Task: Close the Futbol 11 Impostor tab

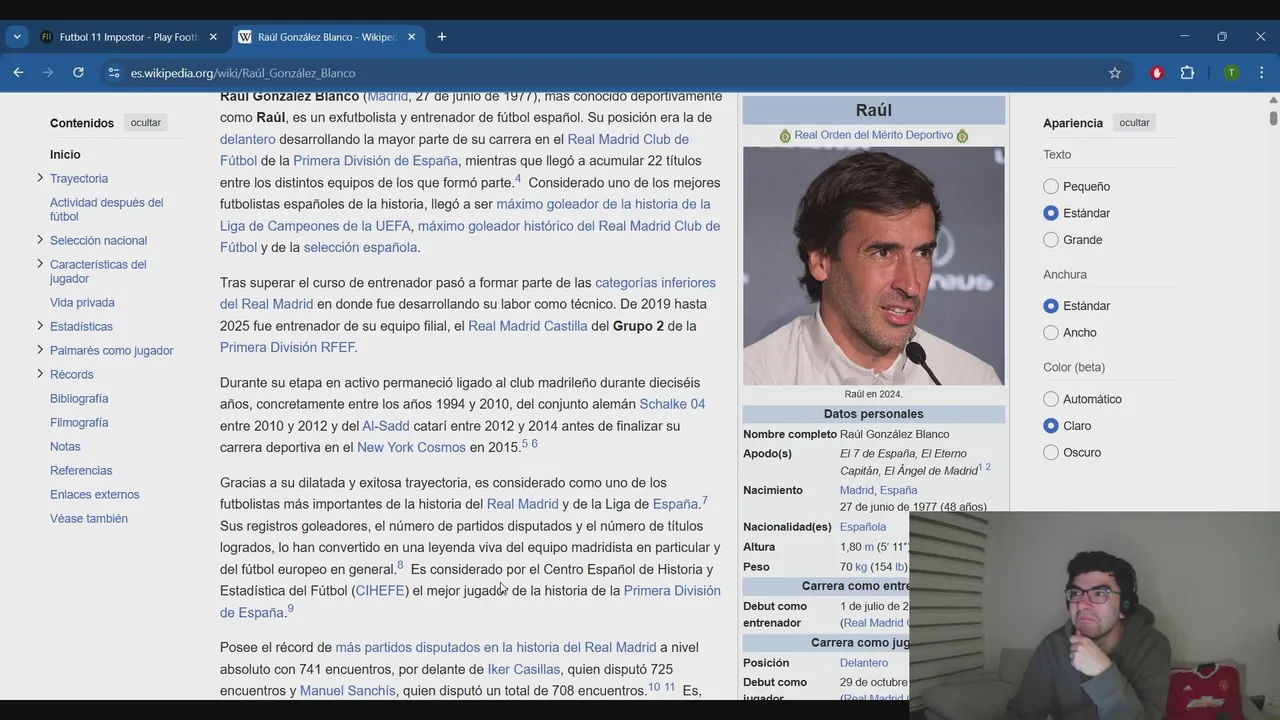Action: pyautogui.click(x=213, y=37)
